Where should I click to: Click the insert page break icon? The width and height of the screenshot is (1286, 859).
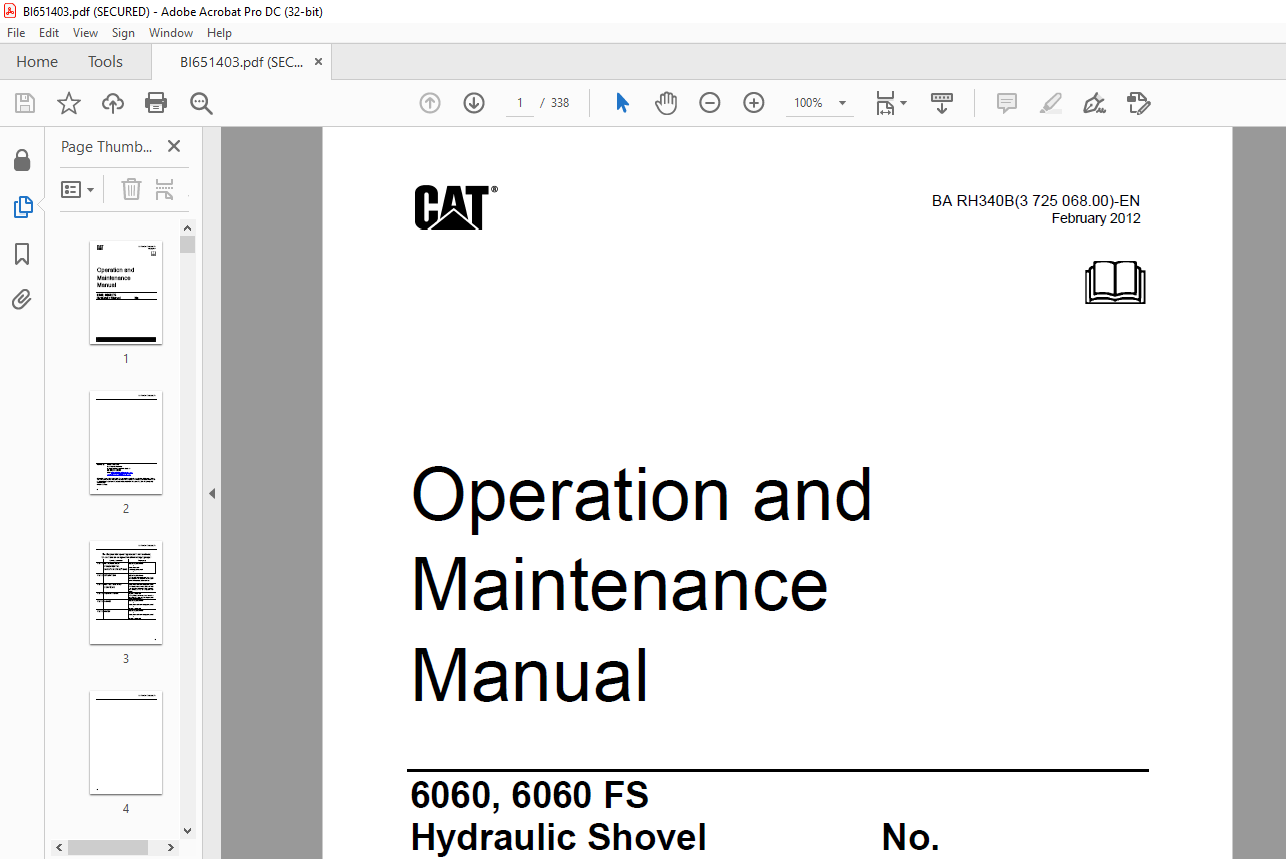(165, 189)
